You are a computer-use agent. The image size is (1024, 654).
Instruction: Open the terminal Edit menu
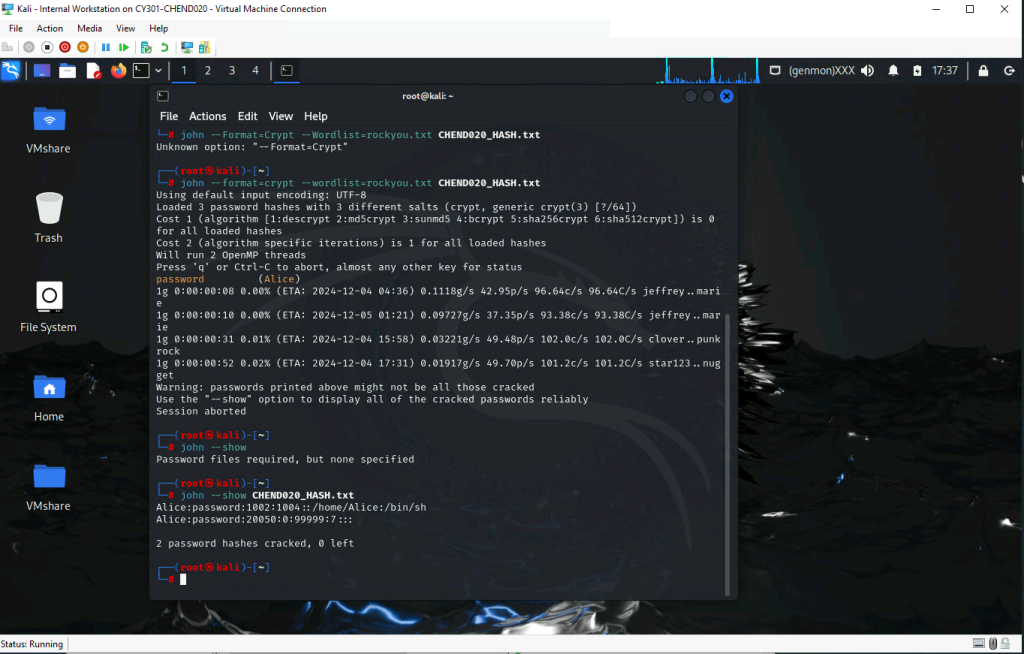pos(247,116)
